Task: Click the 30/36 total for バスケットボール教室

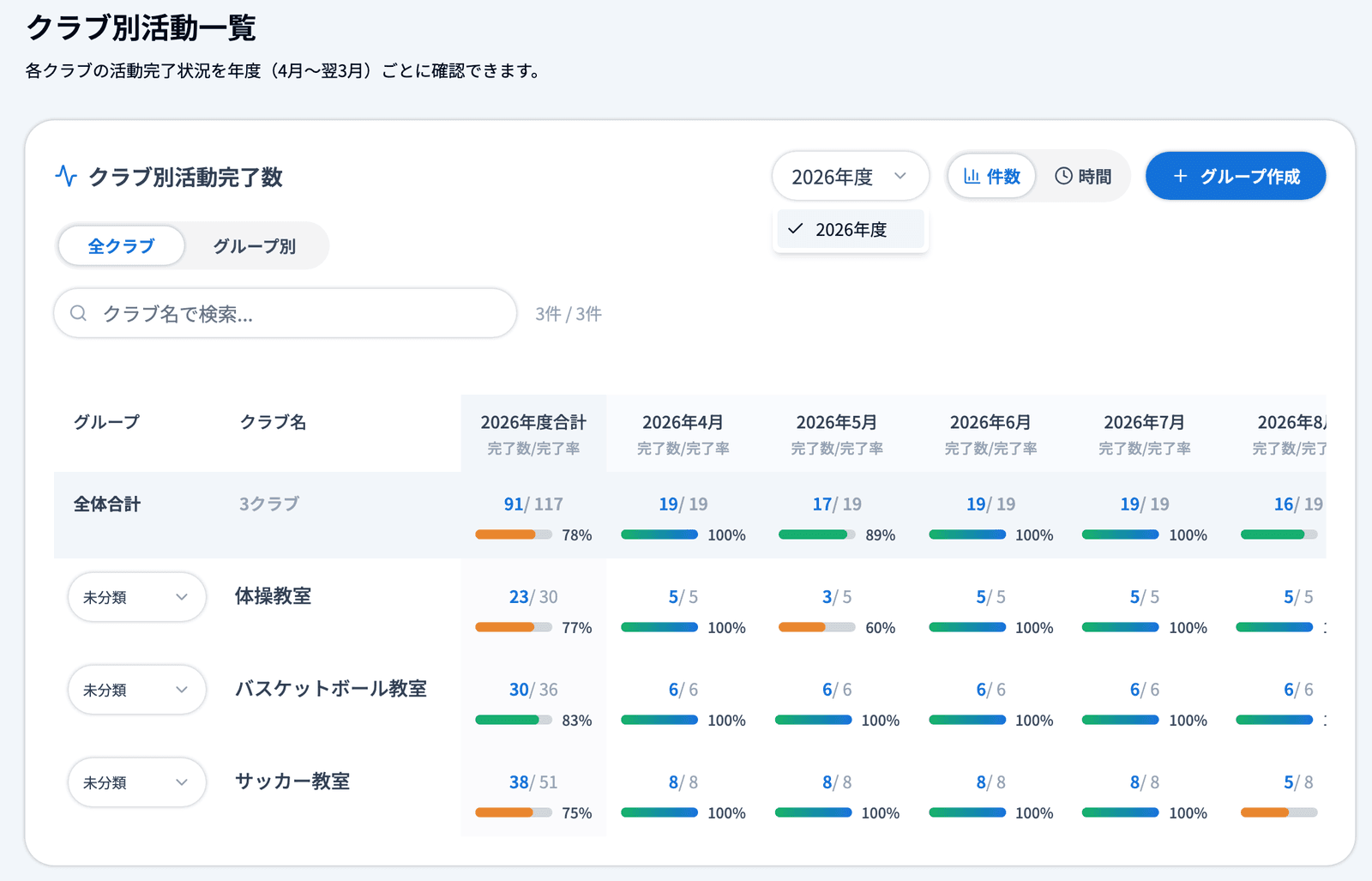Action: [x=533, y=690]
